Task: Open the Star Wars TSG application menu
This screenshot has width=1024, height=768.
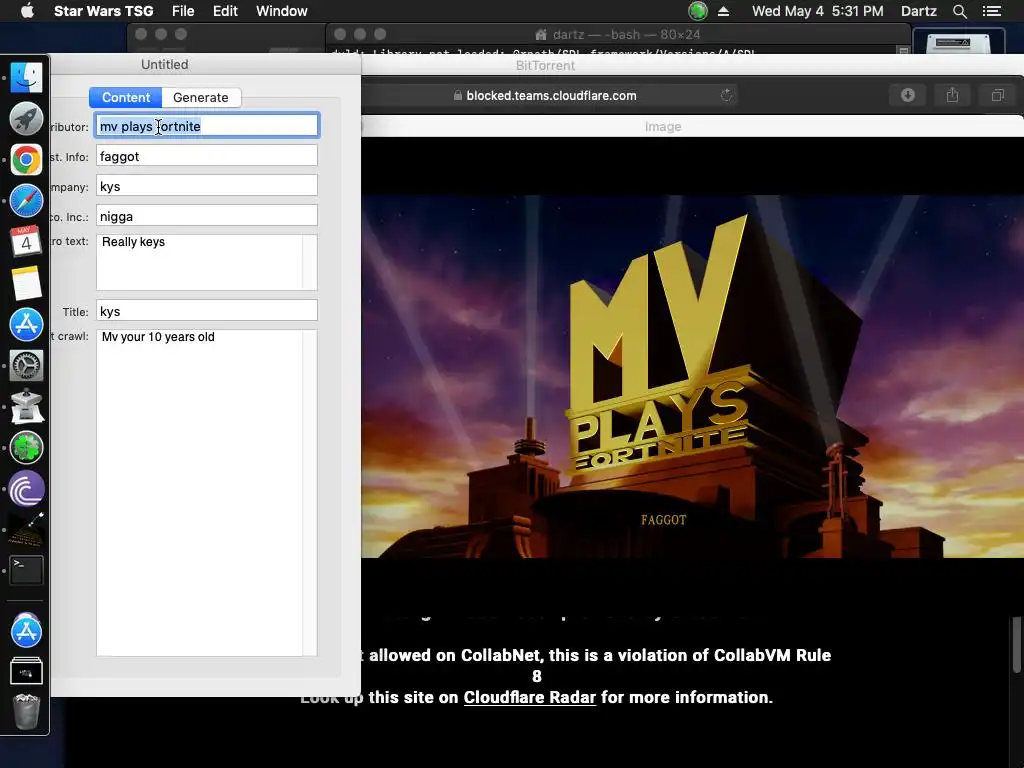Action: point(103,11)
